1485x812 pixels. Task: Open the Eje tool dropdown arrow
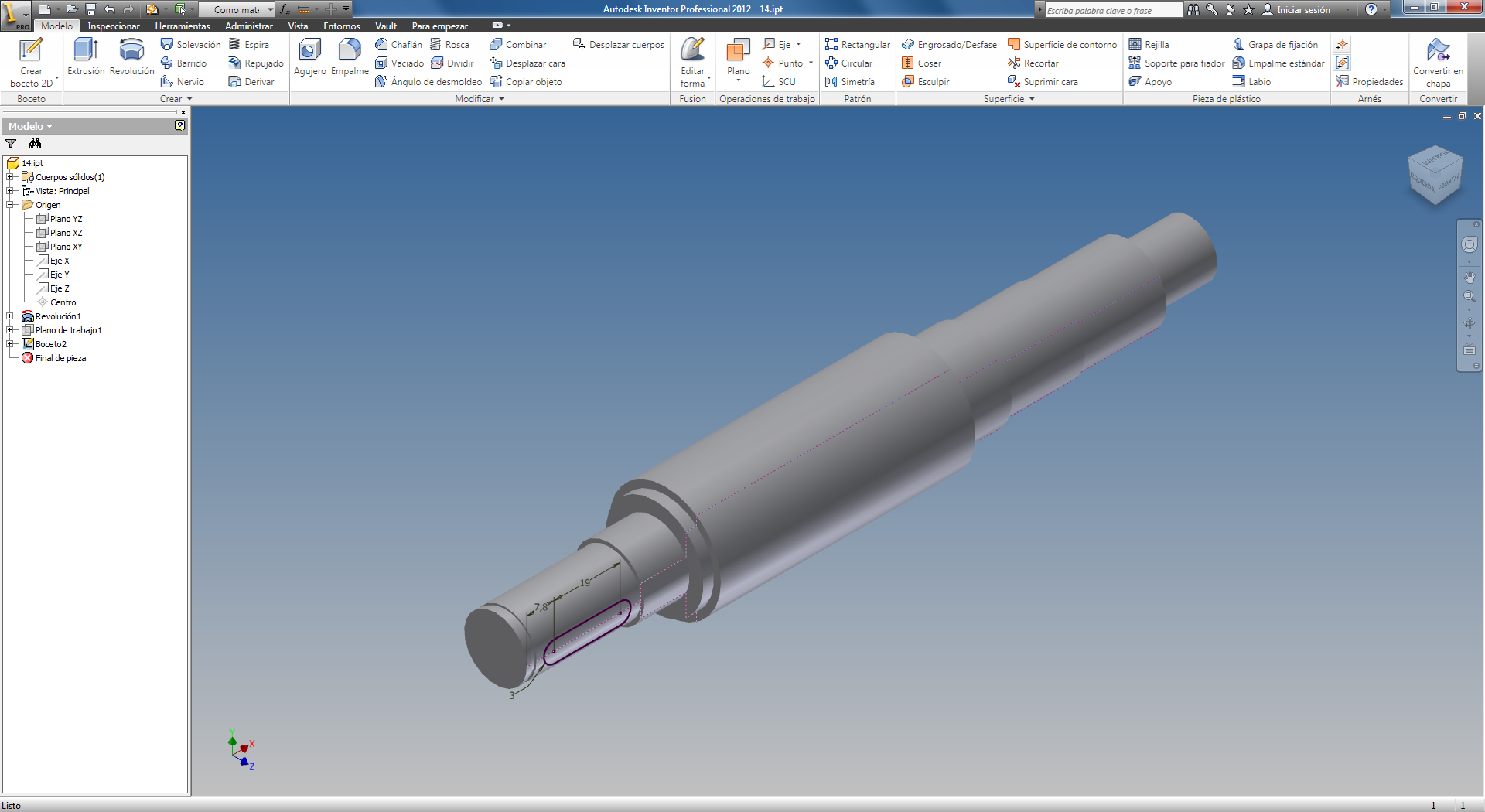pyautogui.click(x=798, y=45)
